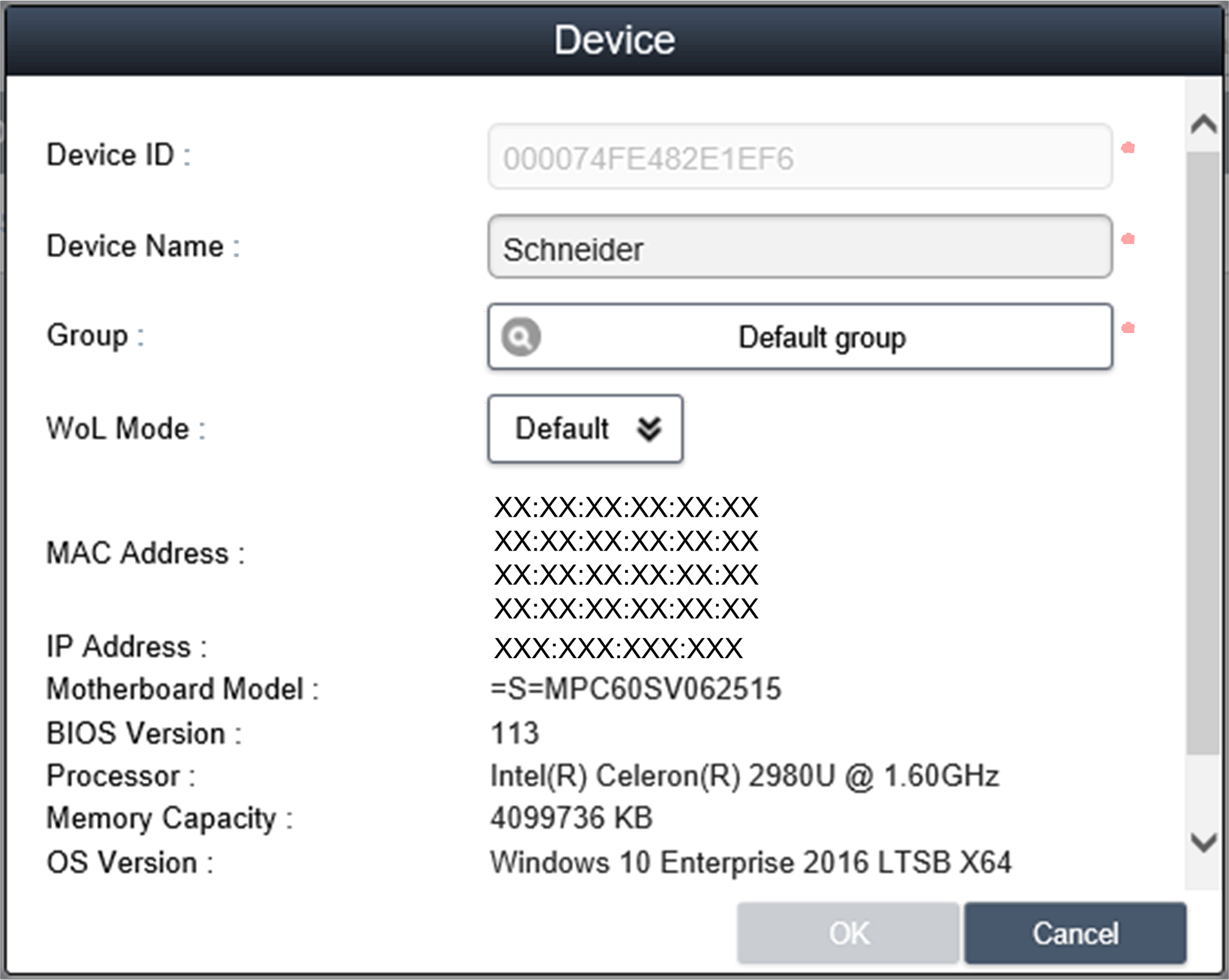The image size is (1229, 980).
Task: Click the disabled Device ID field
Action: pos(799,157)
